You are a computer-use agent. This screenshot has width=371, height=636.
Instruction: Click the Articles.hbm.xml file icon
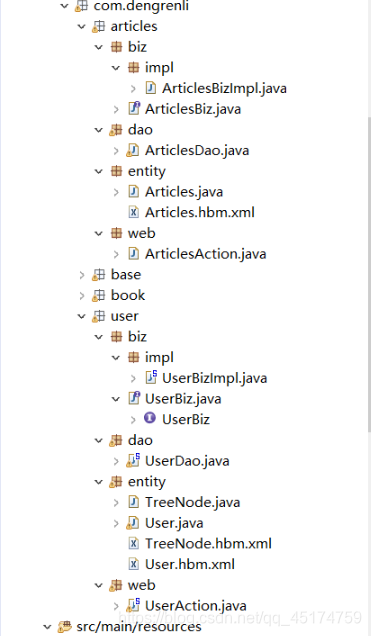click(x=133, y=212)
